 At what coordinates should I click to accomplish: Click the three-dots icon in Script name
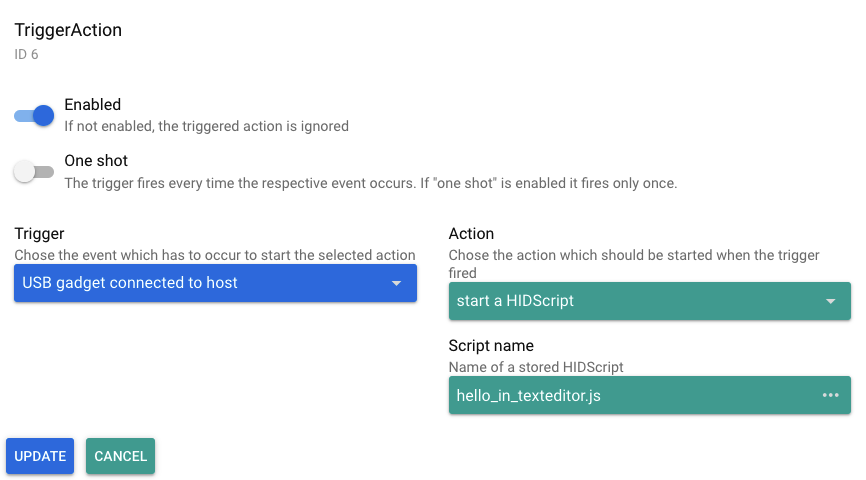(x=830, y=395)
